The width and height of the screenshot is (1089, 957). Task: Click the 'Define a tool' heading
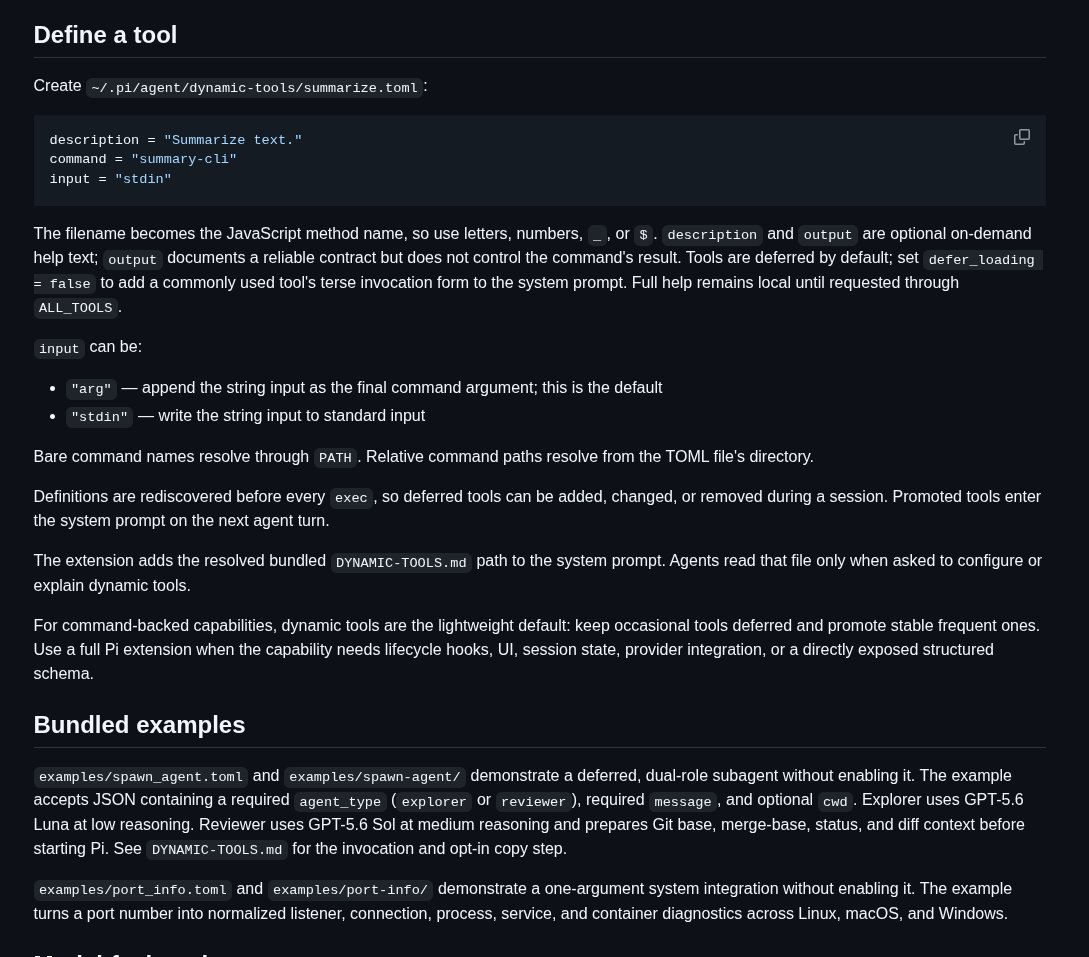click(x=105, y=35)
